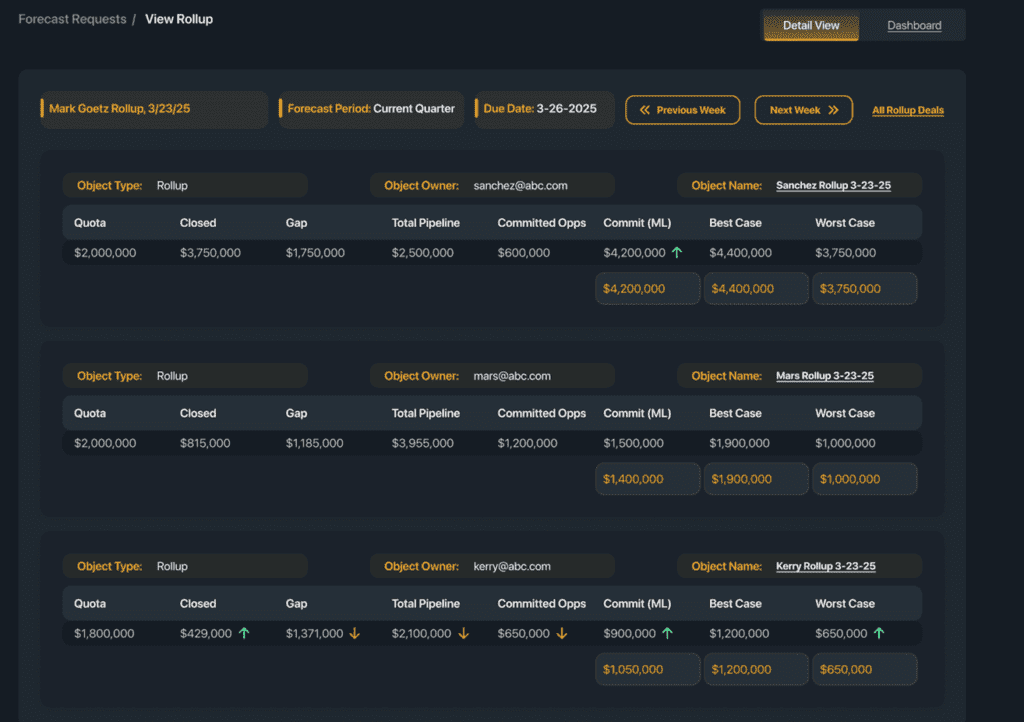Click down arrow beside Kerry Total Pipeline $2,100,000

(x=465, y=633)
